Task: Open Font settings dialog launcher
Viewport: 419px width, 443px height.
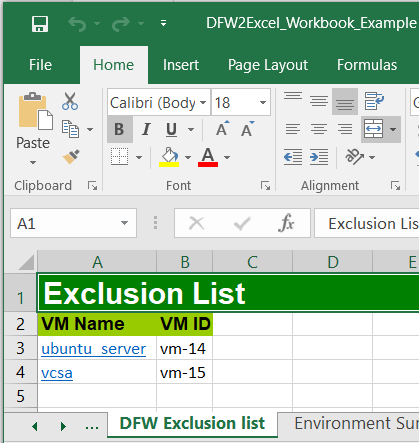Action: [265, 185]
